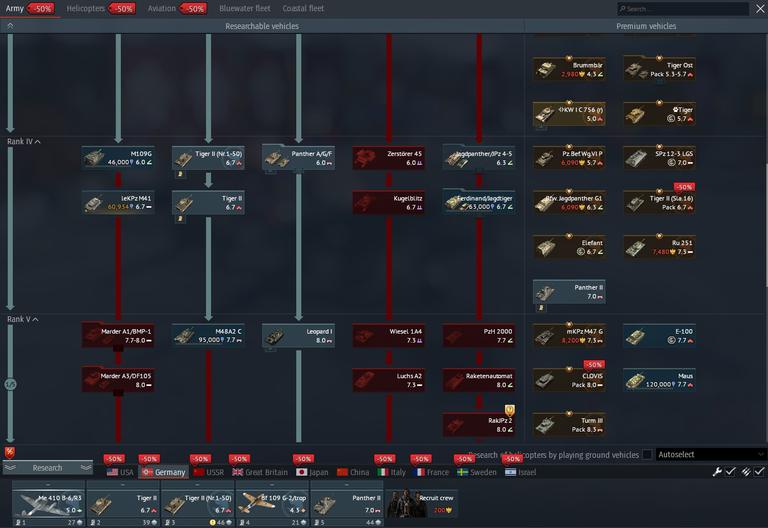Switch to the Coastal fleet tab
768x528 pixels.
pyautogui.click(x=303, y=8)
